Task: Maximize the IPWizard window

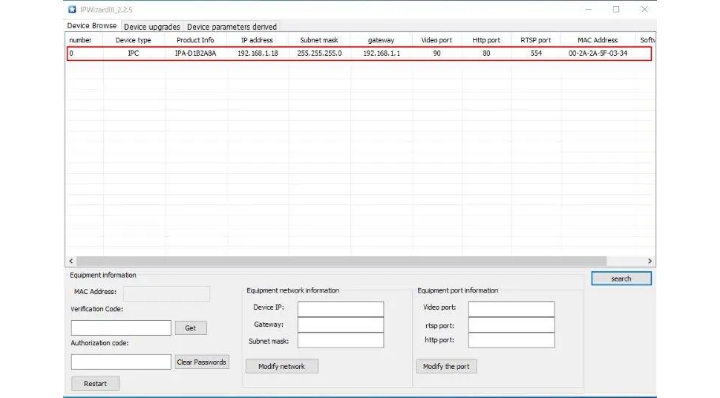Action: [x=616, y=9]
